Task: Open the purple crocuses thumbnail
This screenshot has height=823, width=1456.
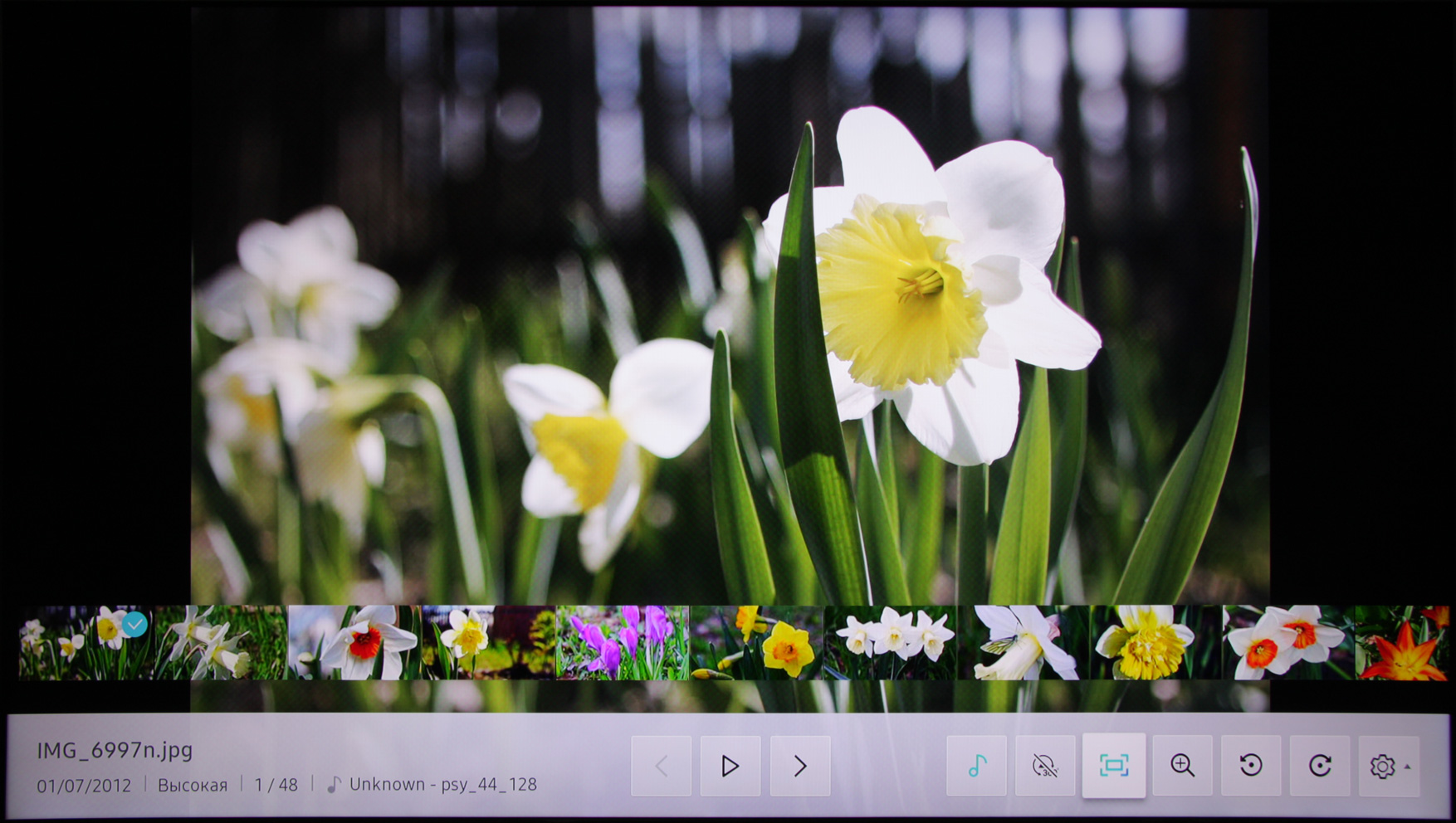Action: point(622,643)
